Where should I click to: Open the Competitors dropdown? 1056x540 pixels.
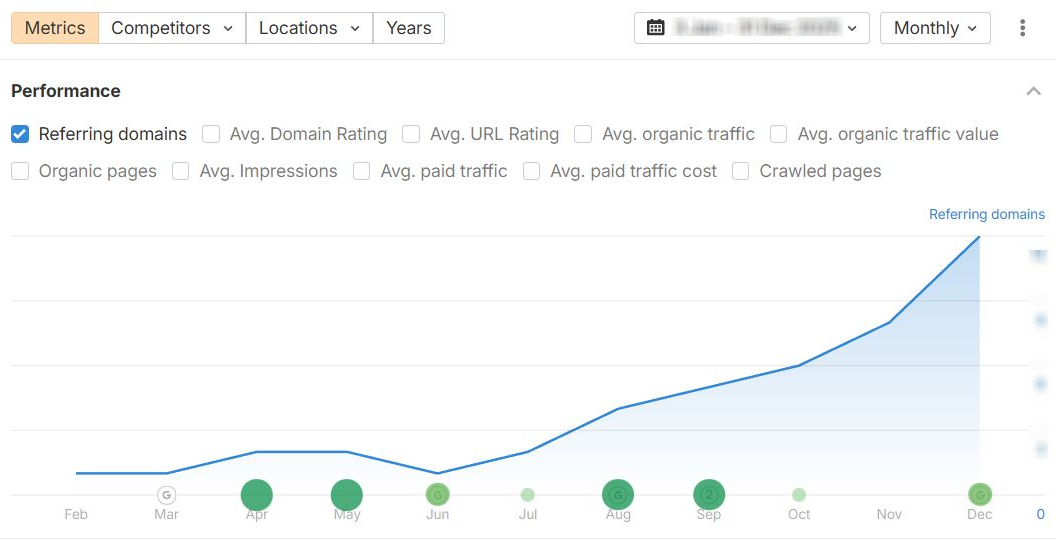172,28
